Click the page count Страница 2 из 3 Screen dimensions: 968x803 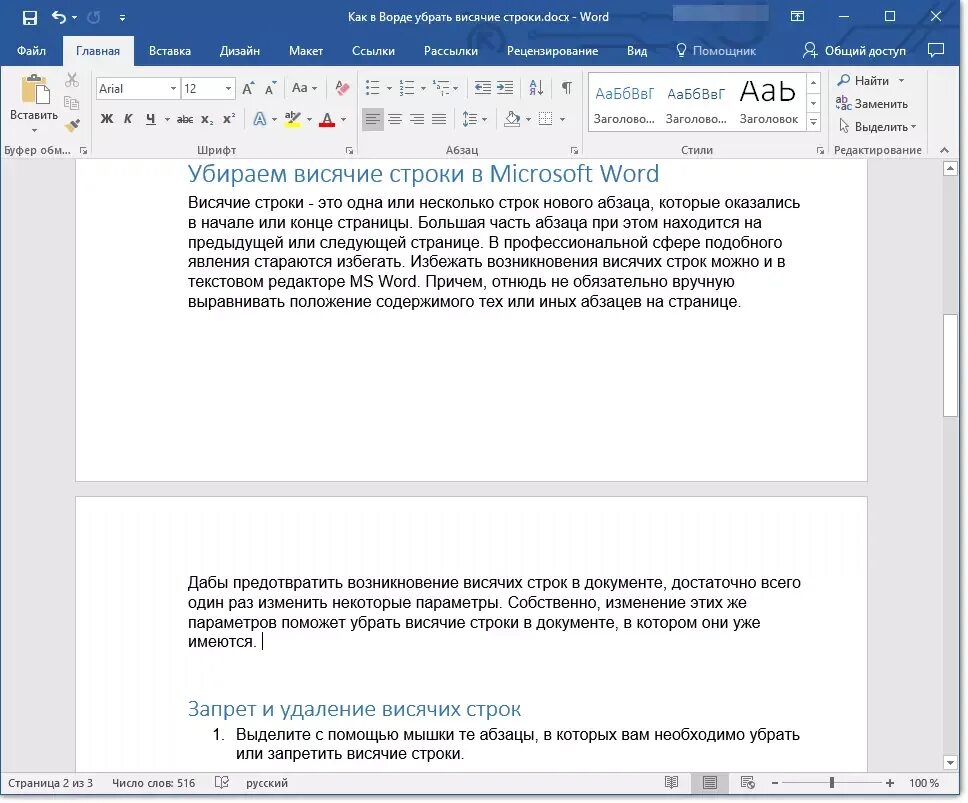(x=50, y=783)
